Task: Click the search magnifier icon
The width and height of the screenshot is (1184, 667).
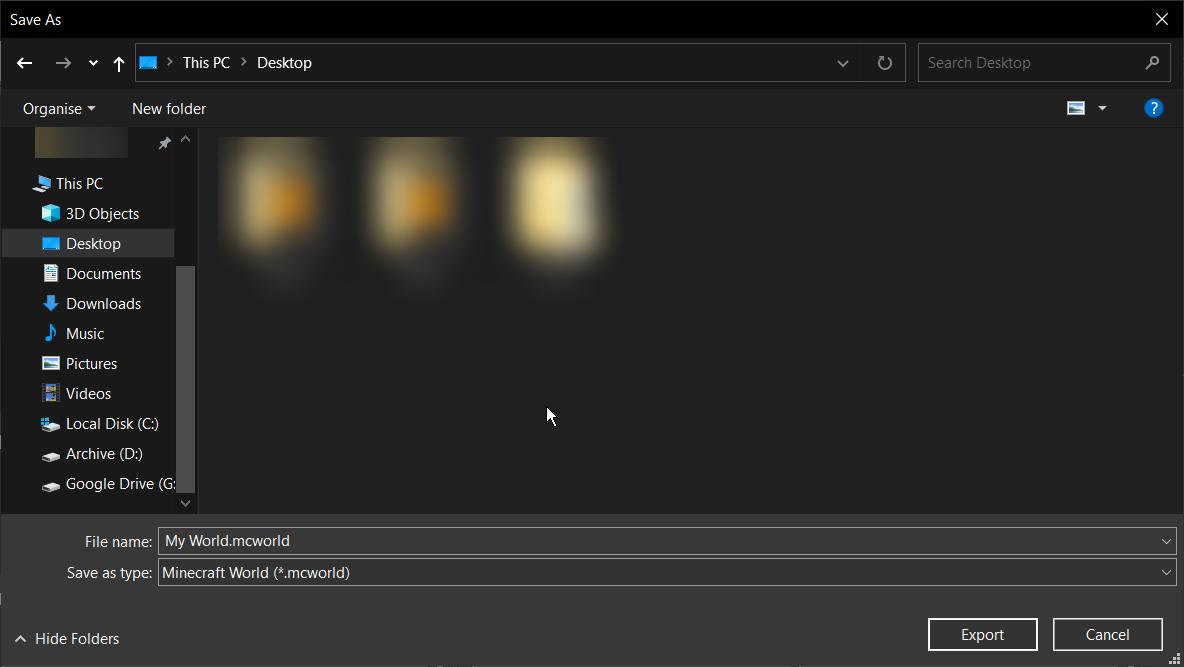Action: [x=1152, y=62]
